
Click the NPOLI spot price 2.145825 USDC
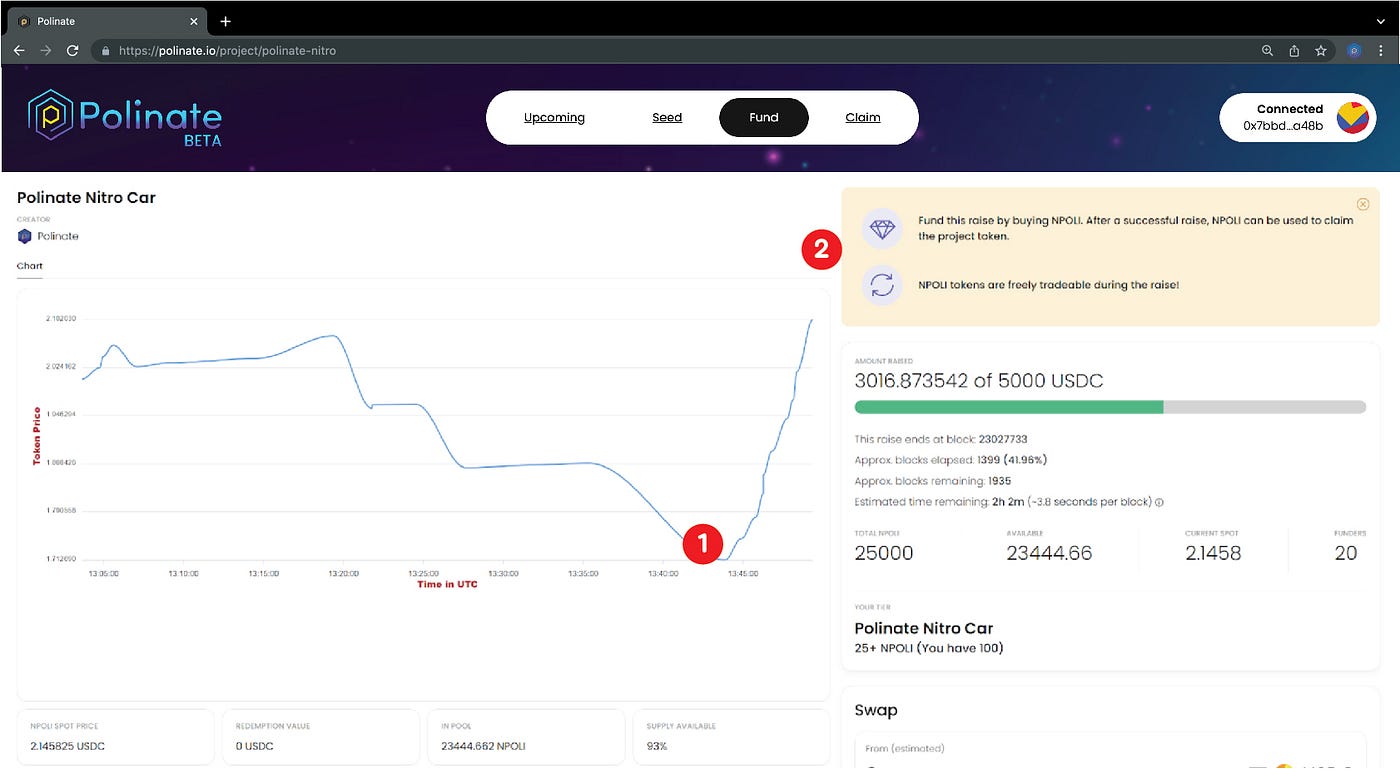[x=68, y=746]
